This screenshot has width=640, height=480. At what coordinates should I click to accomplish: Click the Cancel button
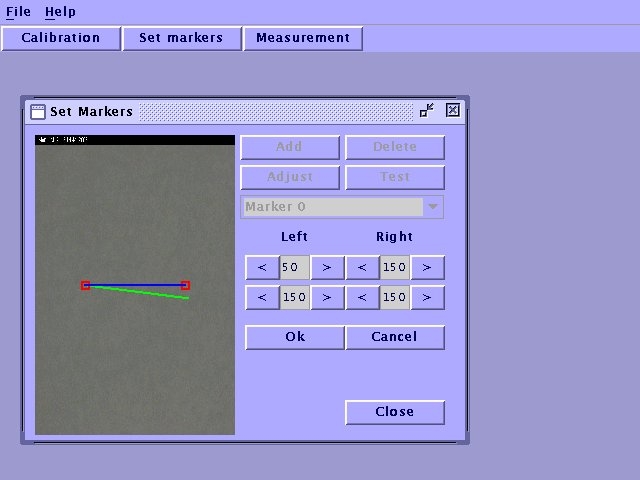(395, 337)
